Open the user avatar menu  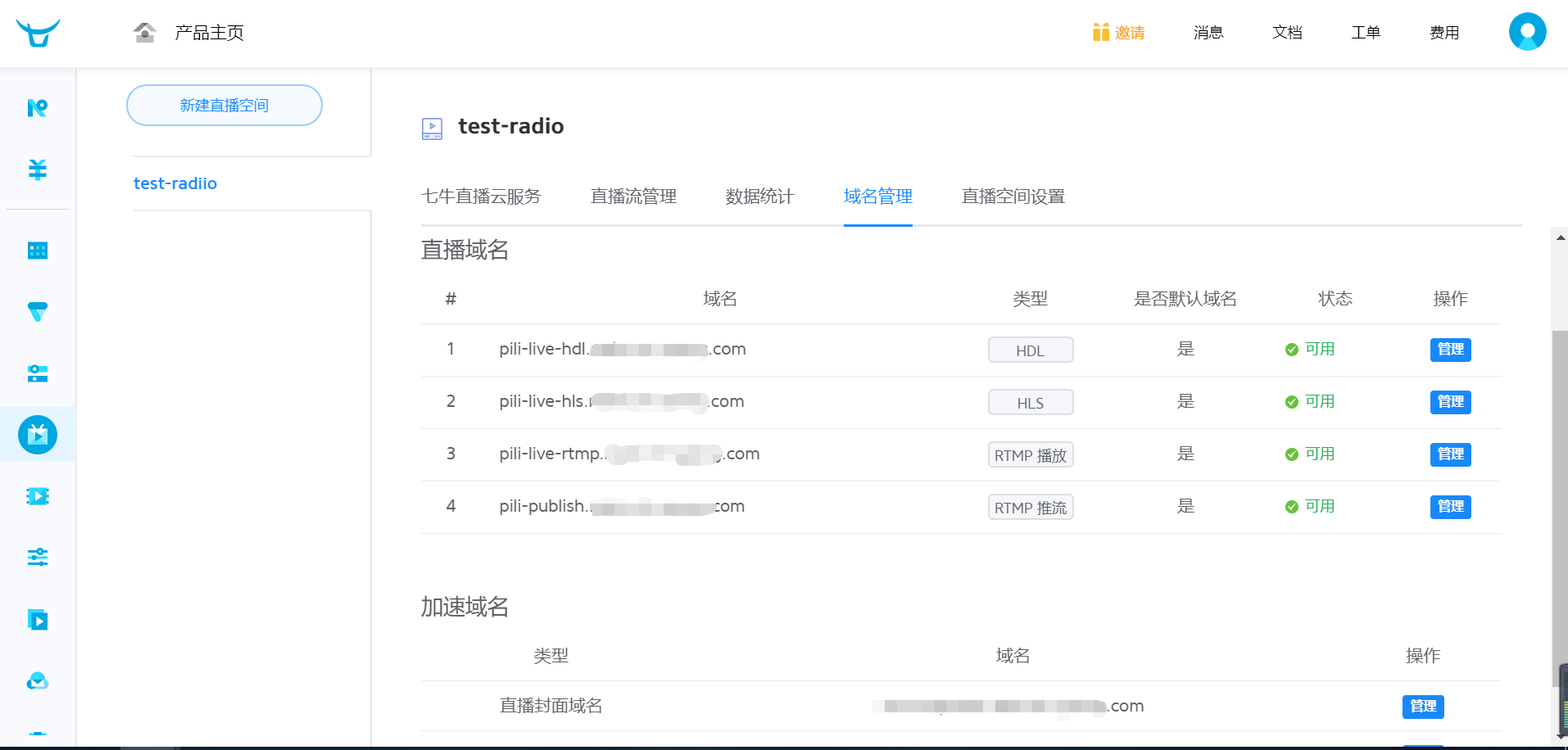tap(1527, 32)
